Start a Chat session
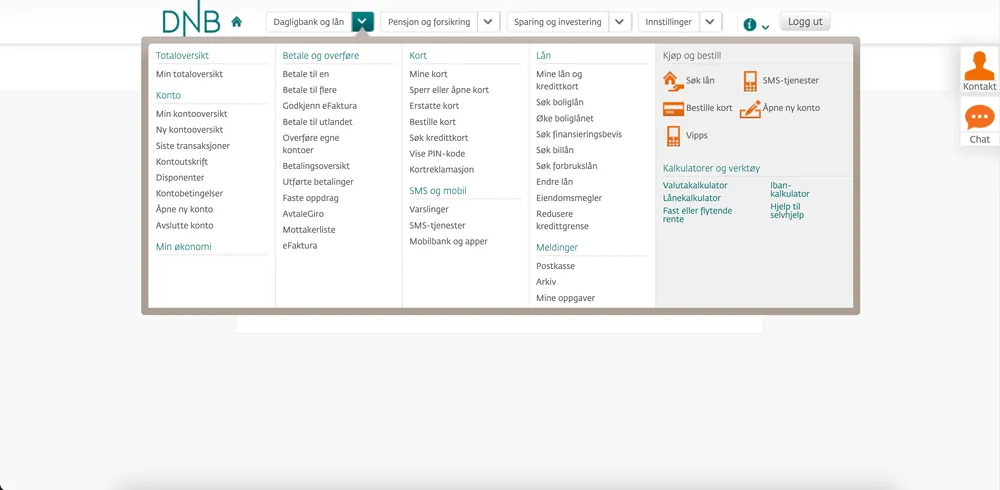This screenshot has height=490, width=1000. coord(979,124)
